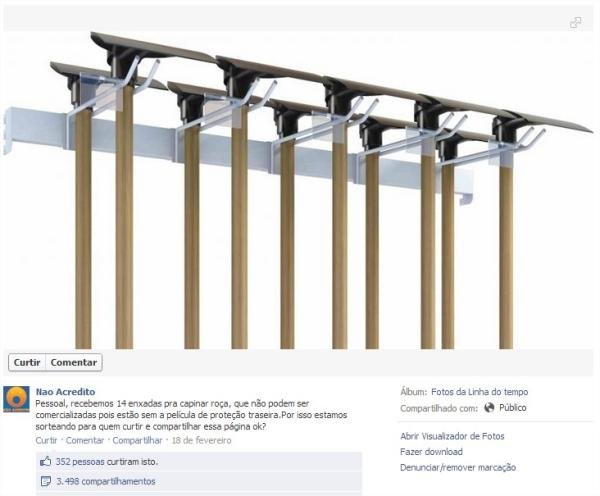600x496 pixels.
Task: Click the Público sharing setting label
Action: pyautogui.click(x=513, y=408)
